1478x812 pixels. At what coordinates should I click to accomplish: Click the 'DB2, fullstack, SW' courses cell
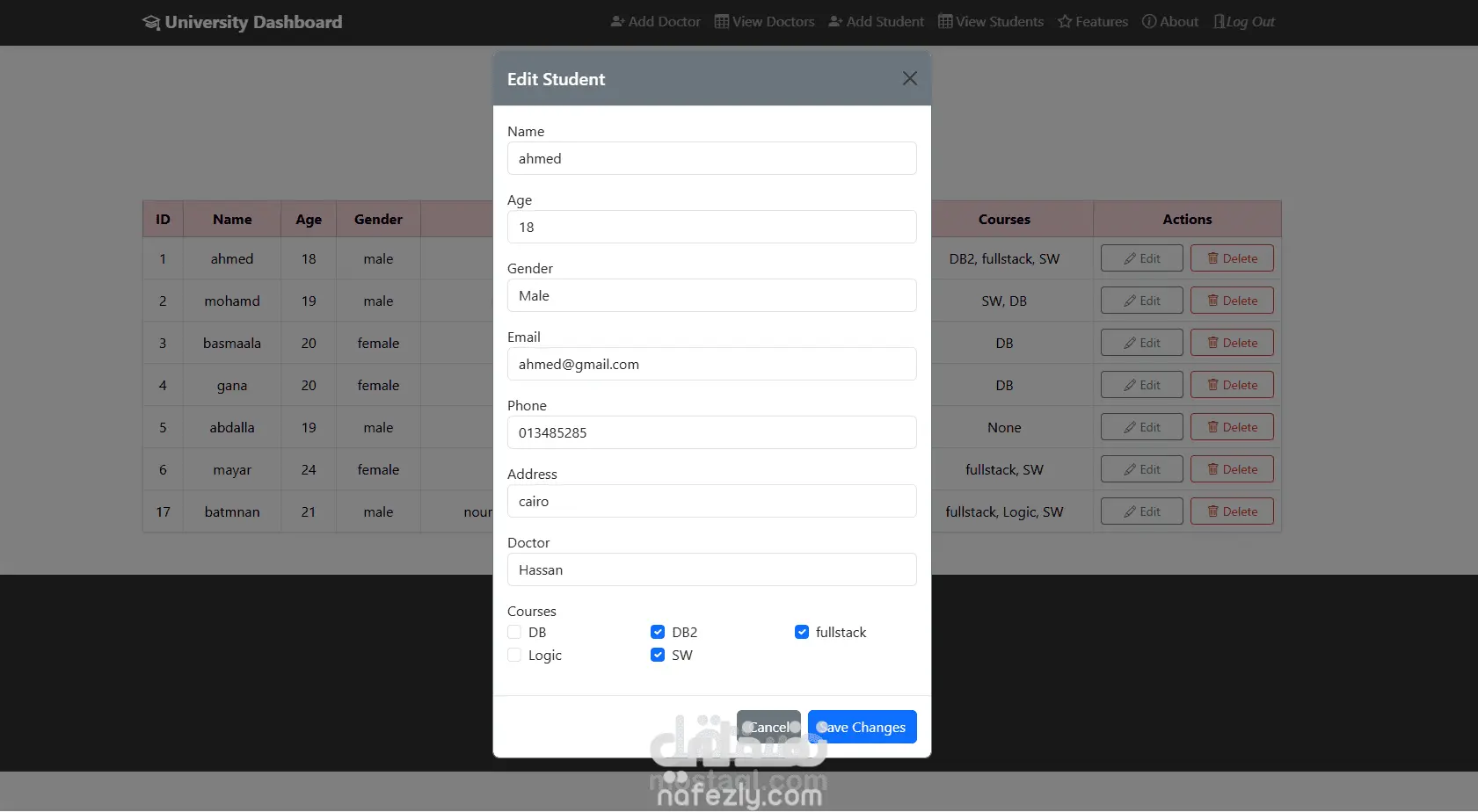1004,258
